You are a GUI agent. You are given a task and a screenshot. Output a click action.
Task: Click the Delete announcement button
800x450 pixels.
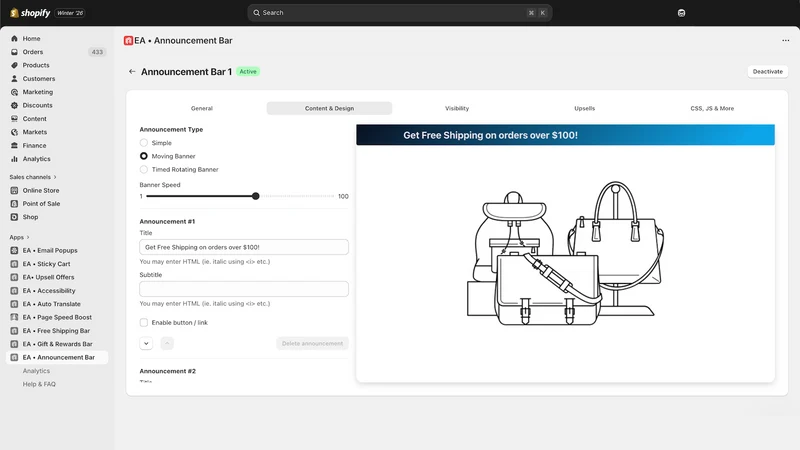click(x=312, y=343)
